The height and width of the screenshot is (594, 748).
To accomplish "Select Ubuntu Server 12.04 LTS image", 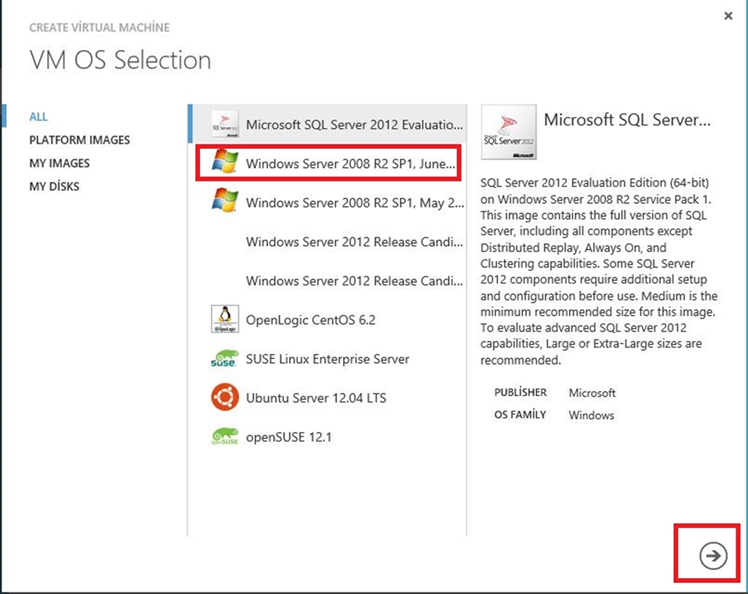I will 328,398.
